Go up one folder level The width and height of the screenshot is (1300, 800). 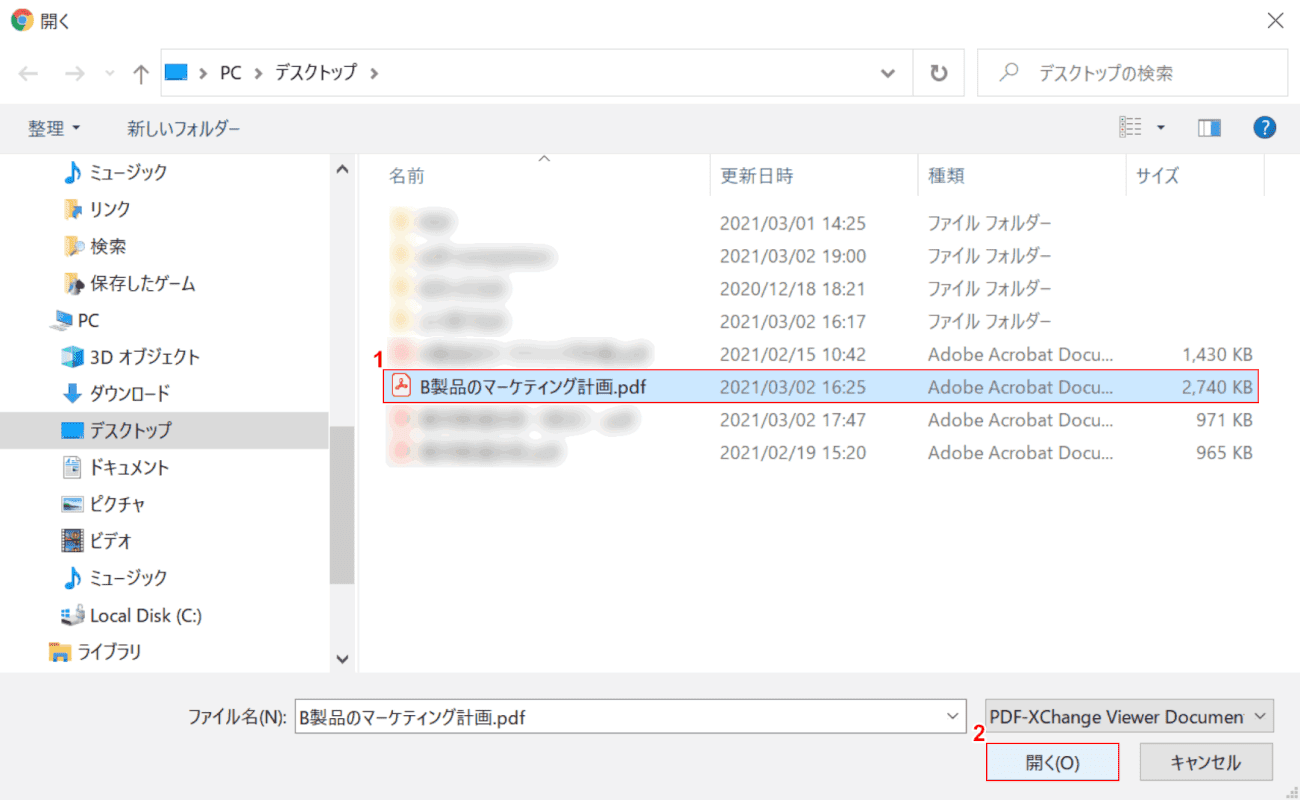pos(141,73)
